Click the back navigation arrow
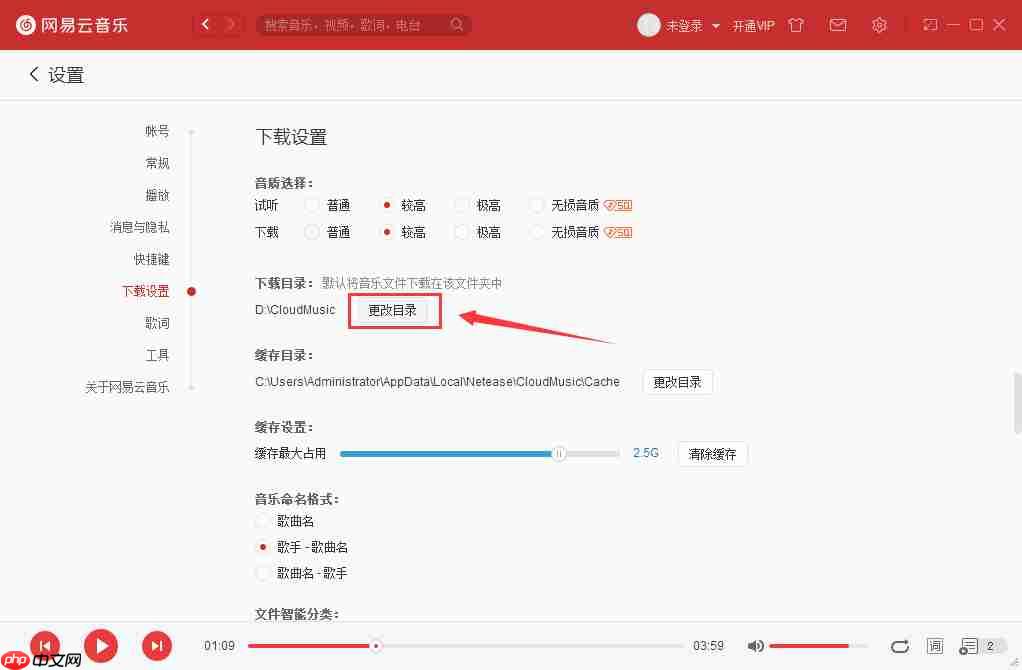The width and height of the screenshot is (1022, 670). [206, 24]
